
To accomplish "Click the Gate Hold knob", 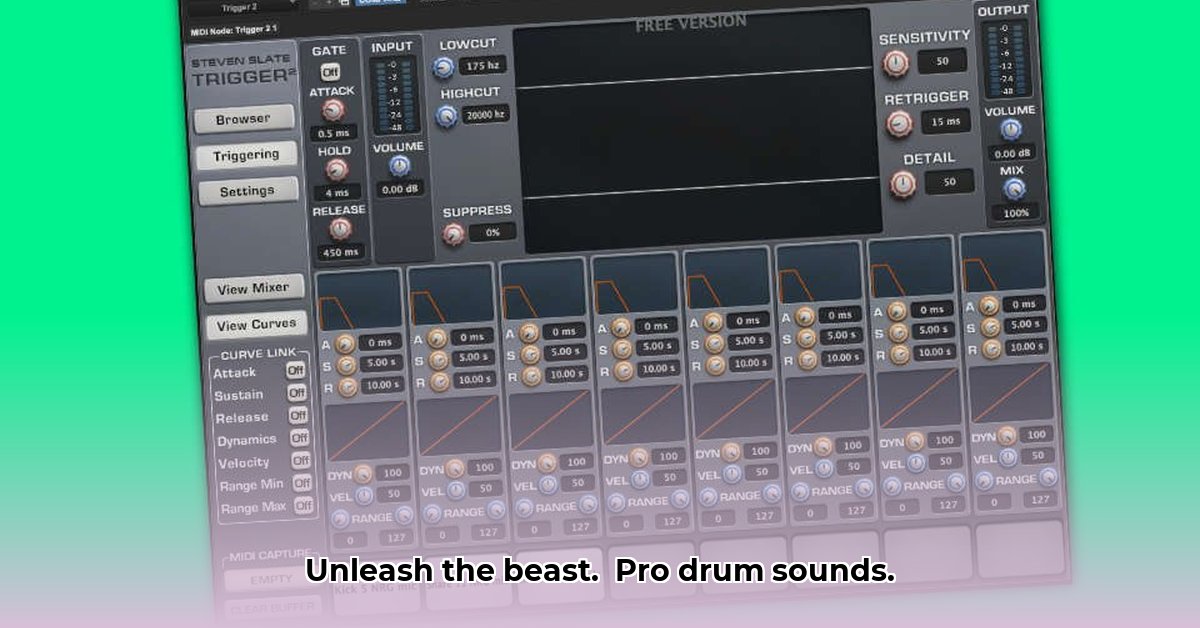I will click(x=337, y=169).
